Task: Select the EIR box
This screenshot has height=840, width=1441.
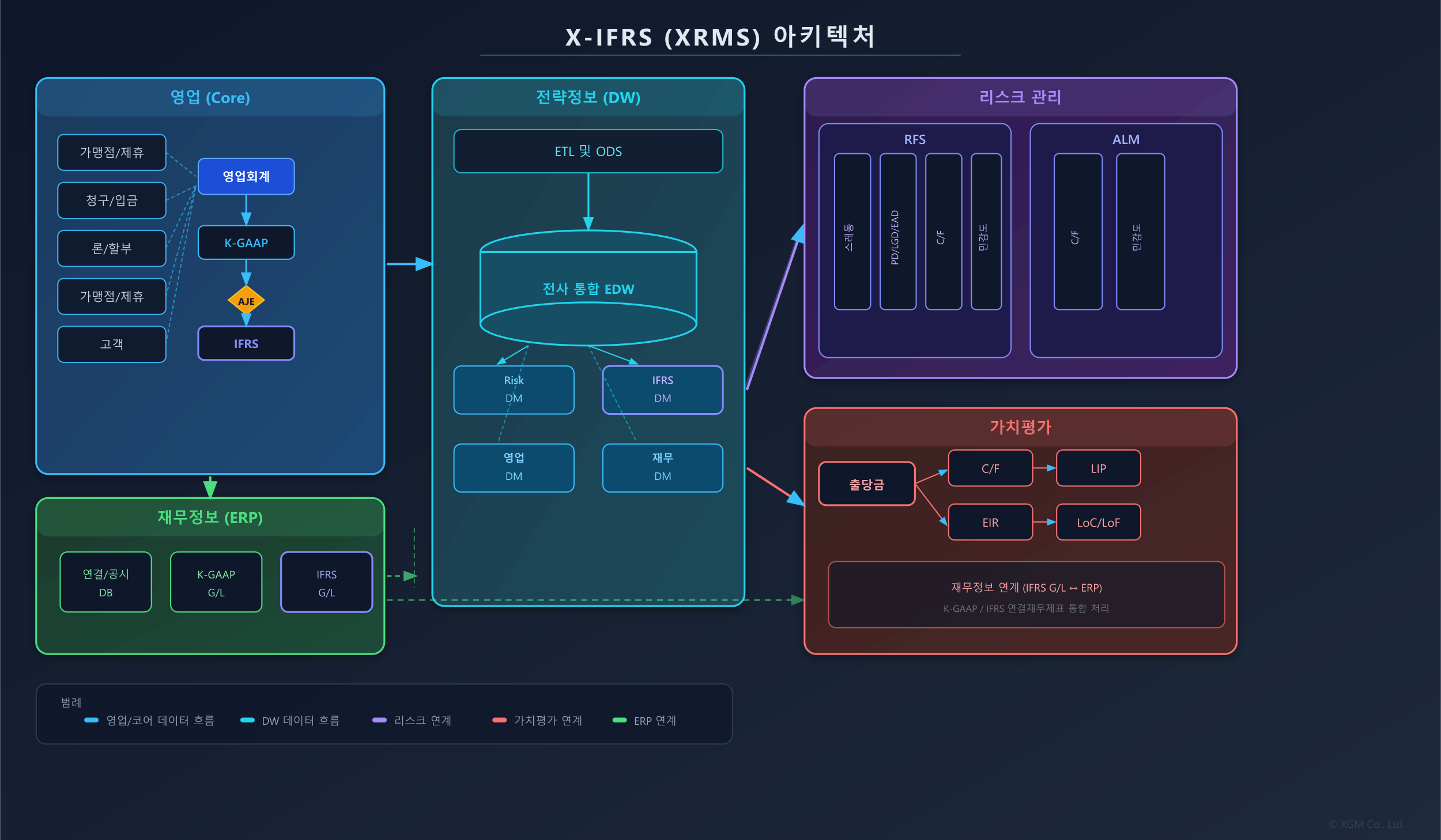Action: (x=990, y=522)
